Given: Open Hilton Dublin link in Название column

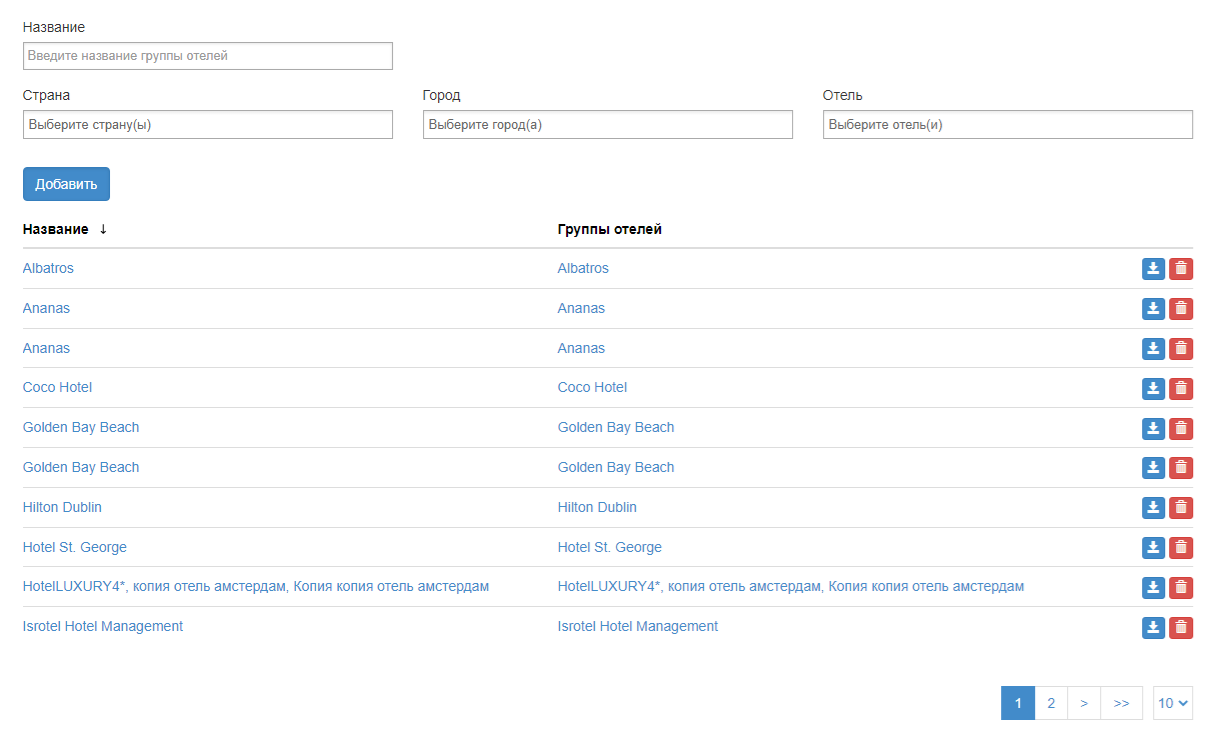Looking at the screenshot, I should pyautogui.click(x=62, y=507).
